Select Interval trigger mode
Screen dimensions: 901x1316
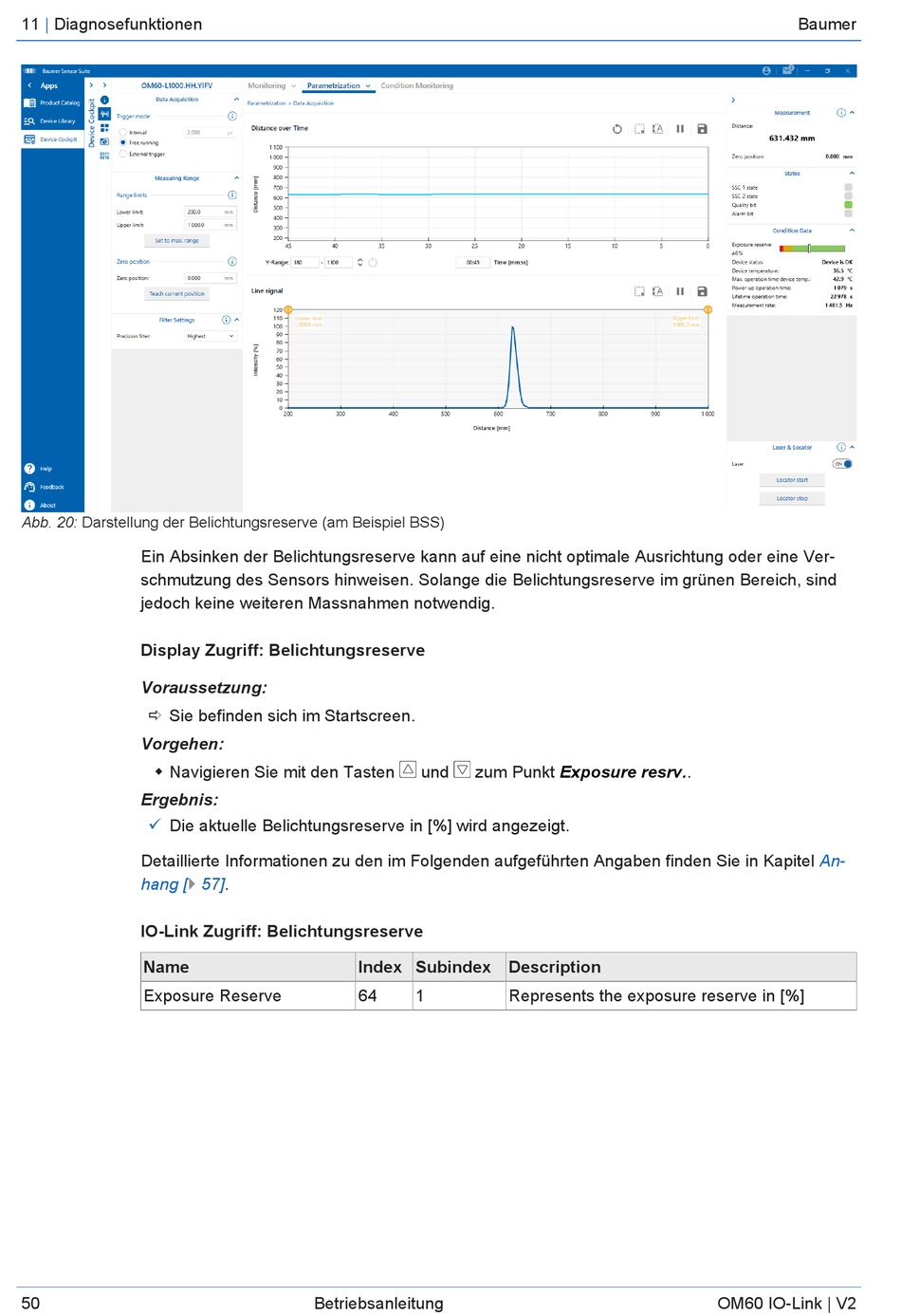pyautogui.click(x=123, y=133)
